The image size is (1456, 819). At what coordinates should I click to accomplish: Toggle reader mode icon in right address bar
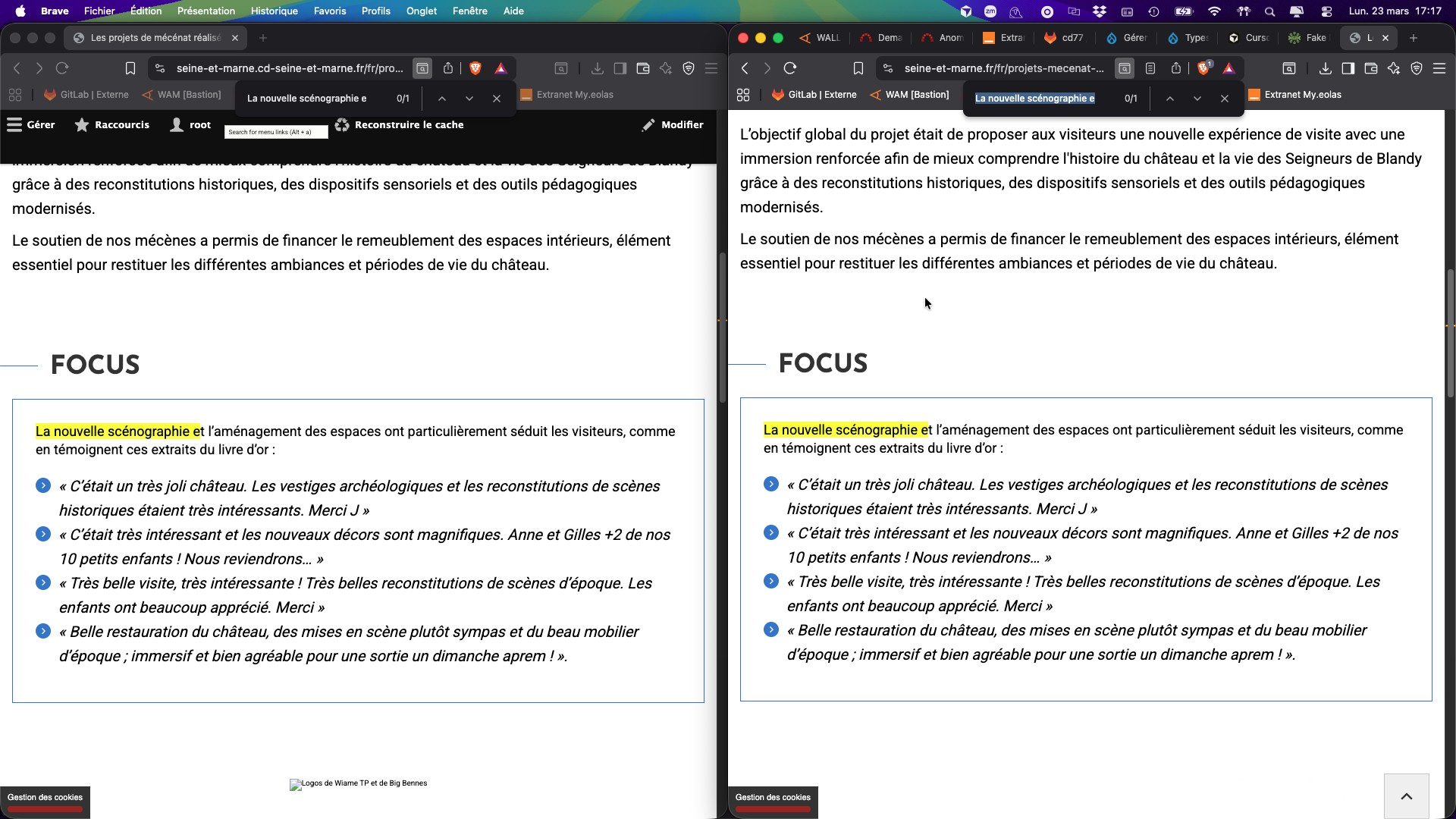coord(1150,68)
